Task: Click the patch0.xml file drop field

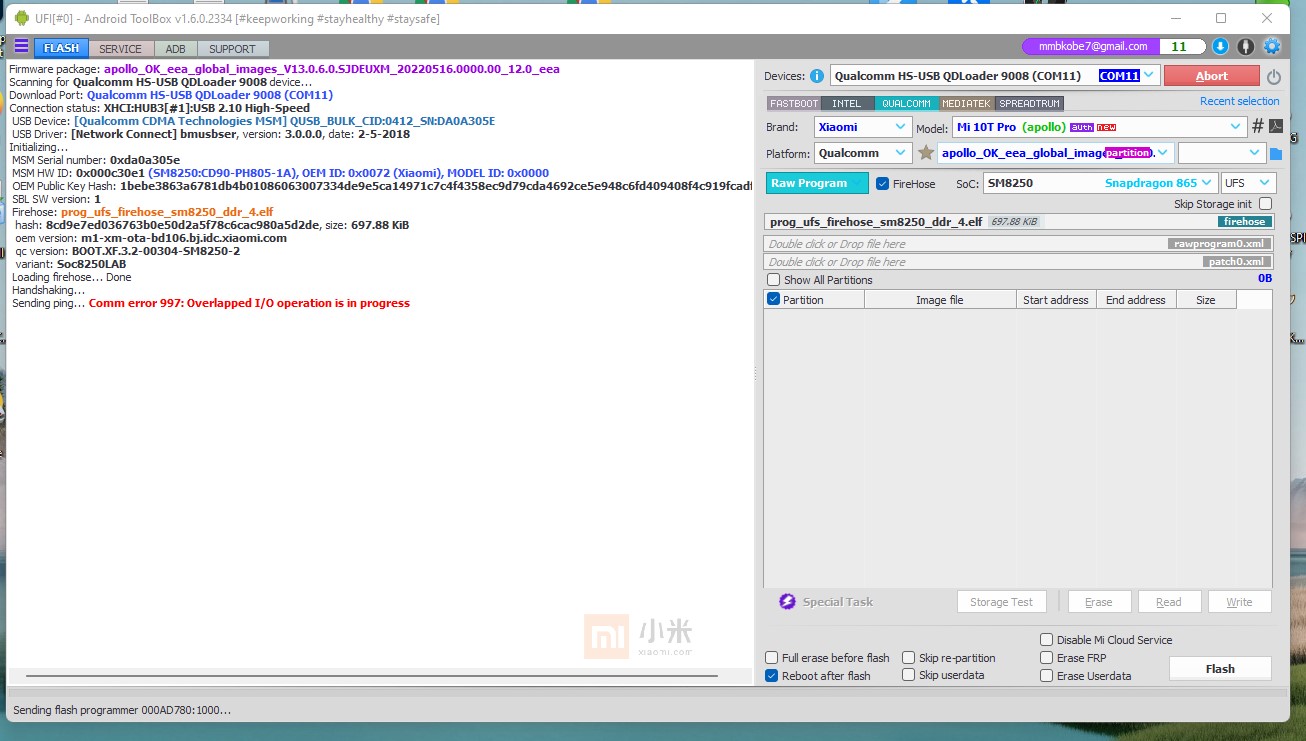Action: [x=1018, y=262]
